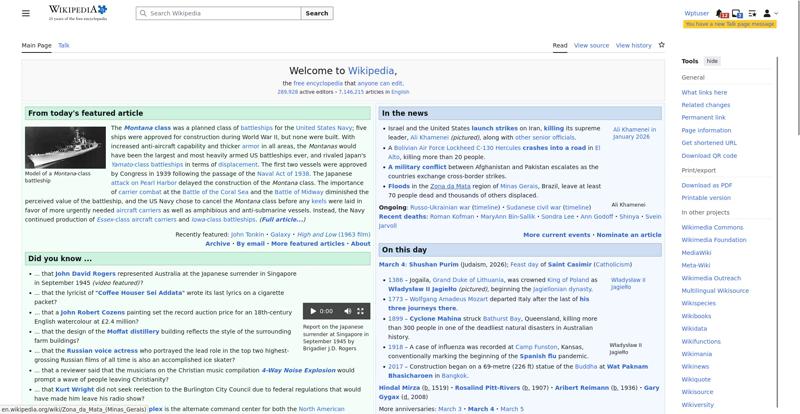Switch to the Talk tab
Viewport: 800px width, 414px height.
pos(64,45)
